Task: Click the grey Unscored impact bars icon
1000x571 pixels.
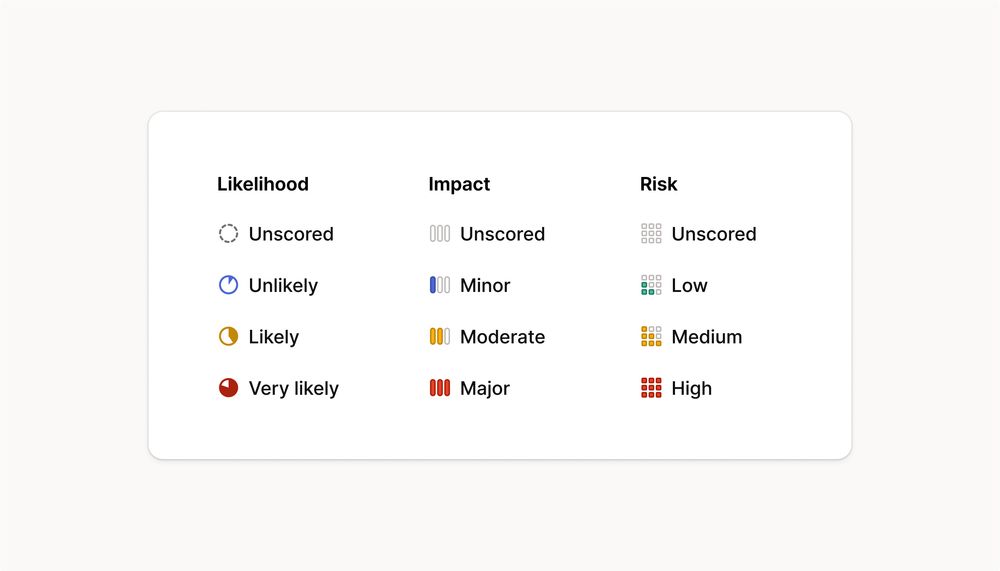Action: (x=439, y=234)
